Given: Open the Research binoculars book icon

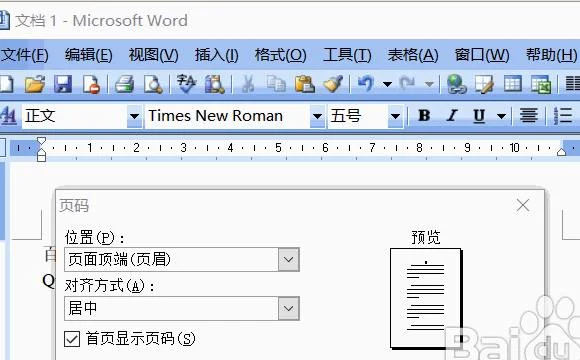Looking at the screenshot, I should coord(215,84).
